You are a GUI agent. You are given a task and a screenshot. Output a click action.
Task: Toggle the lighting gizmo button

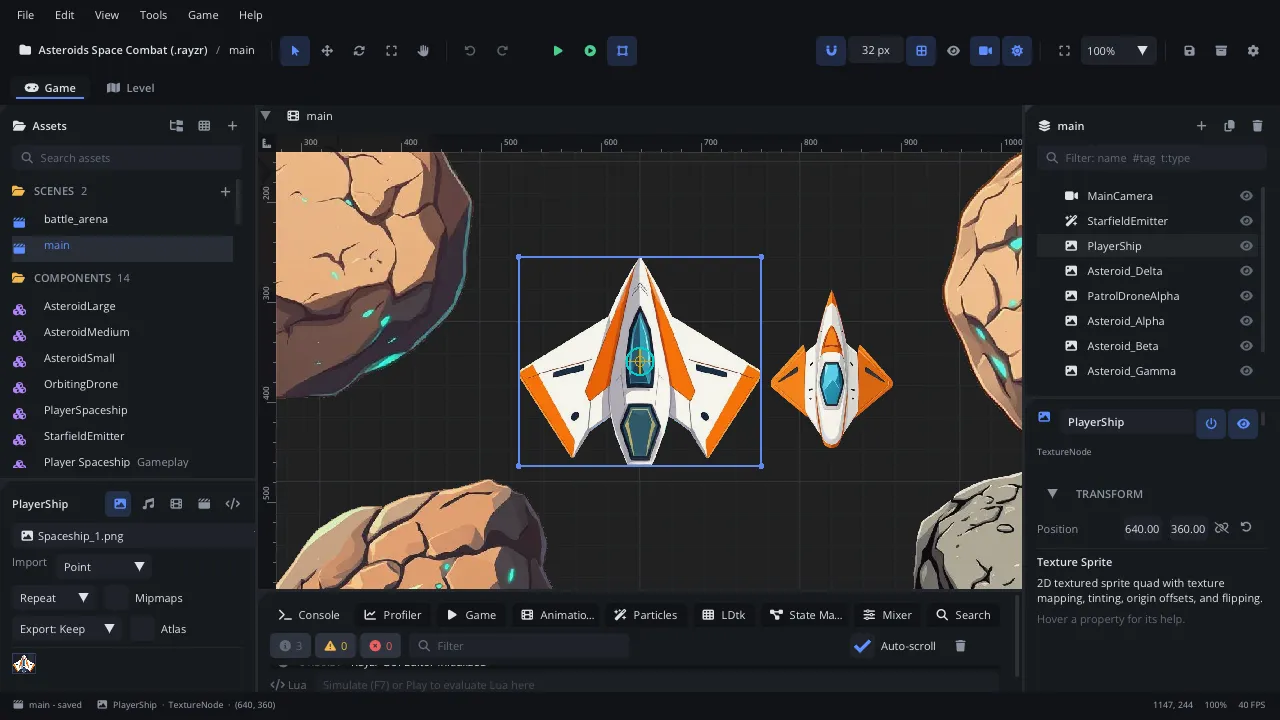point(1017,51)
